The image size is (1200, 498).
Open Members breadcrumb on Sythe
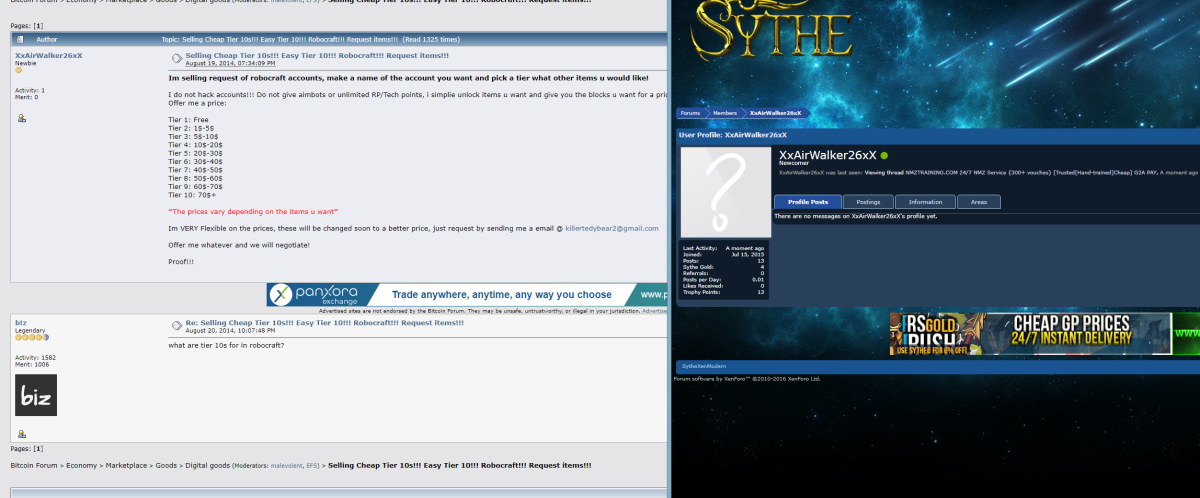tap(725, 113)
